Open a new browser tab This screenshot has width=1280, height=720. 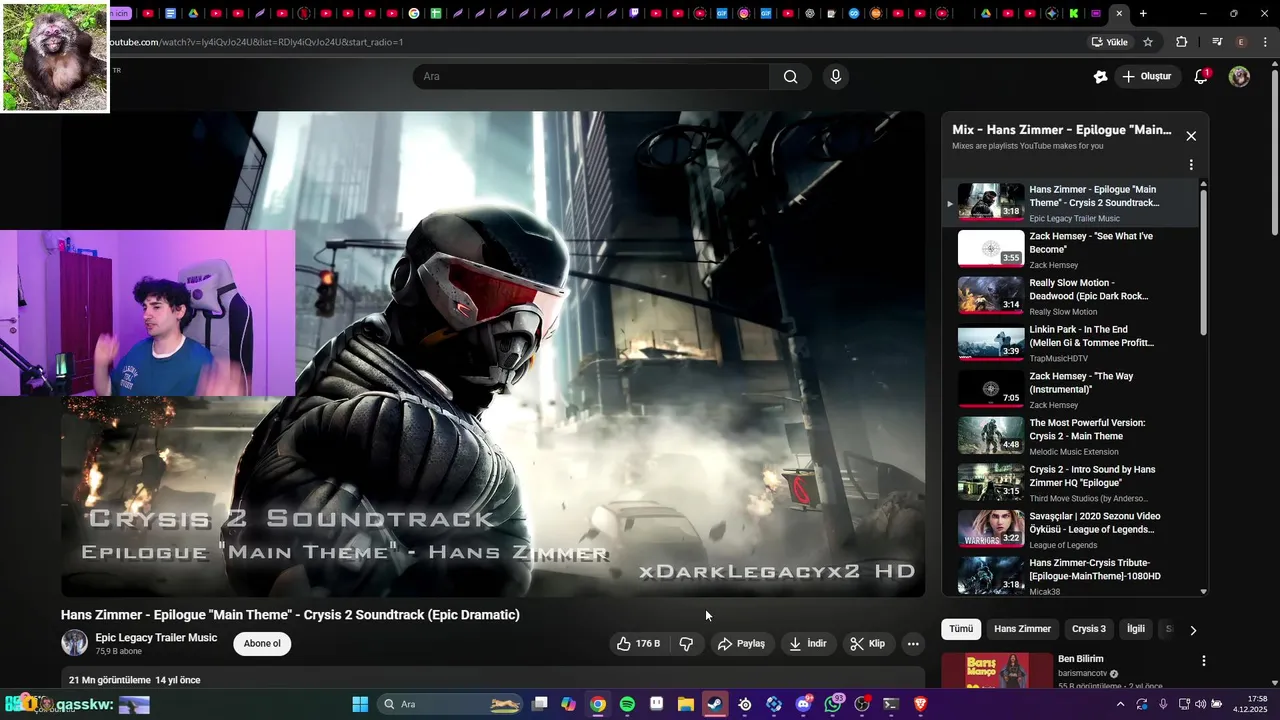pyautogui.click(x=1143, y=13)
